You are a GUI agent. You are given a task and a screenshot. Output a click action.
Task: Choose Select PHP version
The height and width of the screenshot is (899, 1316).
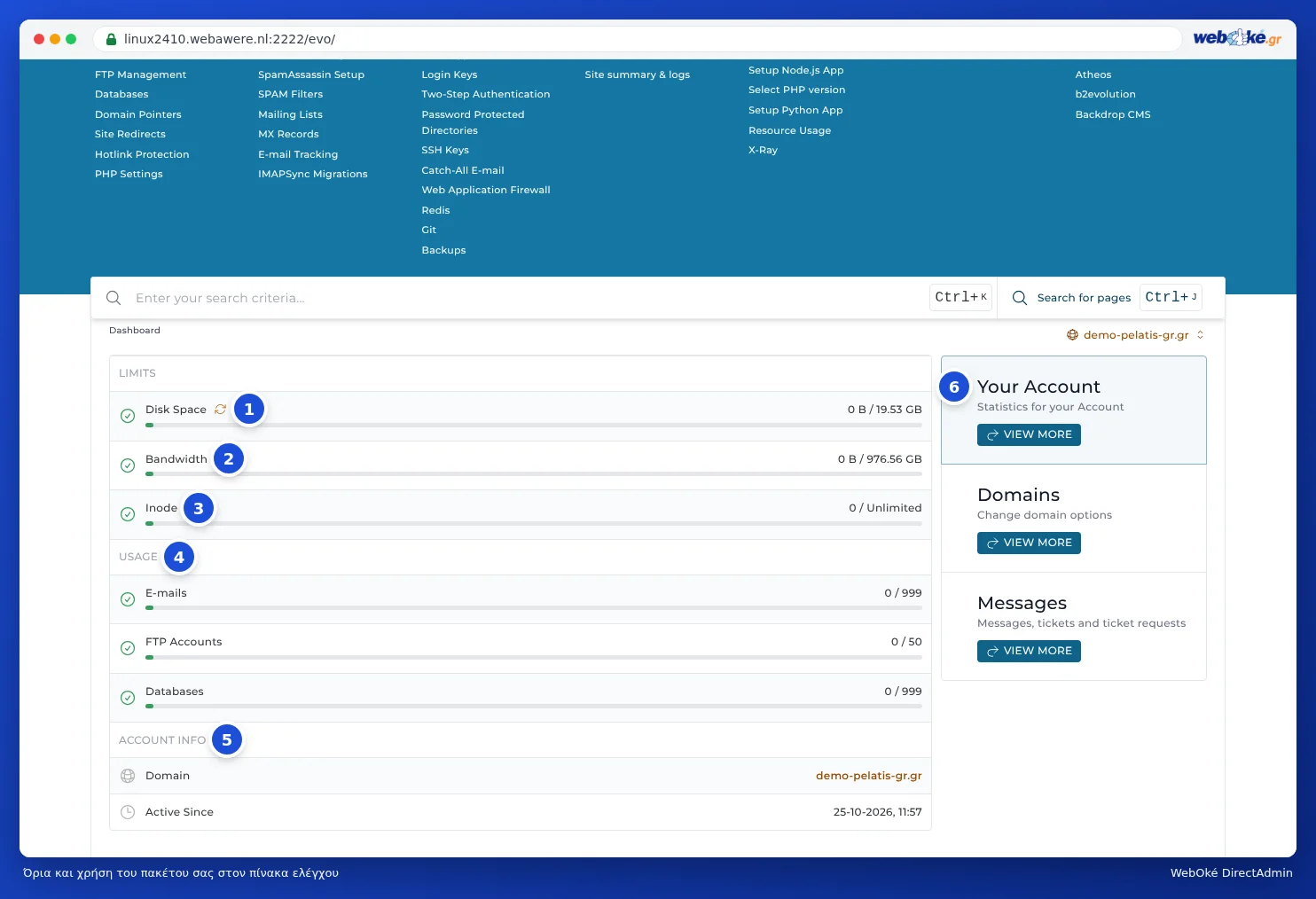click(797, 90)
